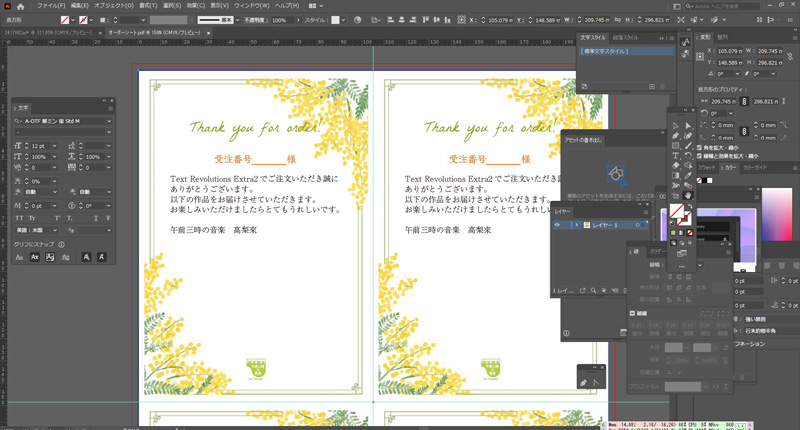This screenshot has width=800, height=430.
Task: Select the Hand tool
Action: point(688,196)
